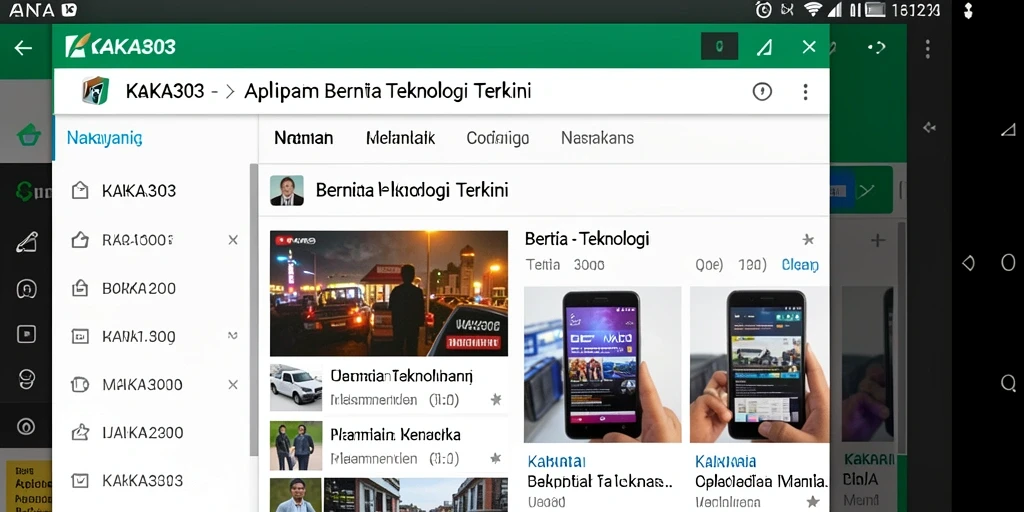
Task: Open the night street news image
Action: (389, 293)
